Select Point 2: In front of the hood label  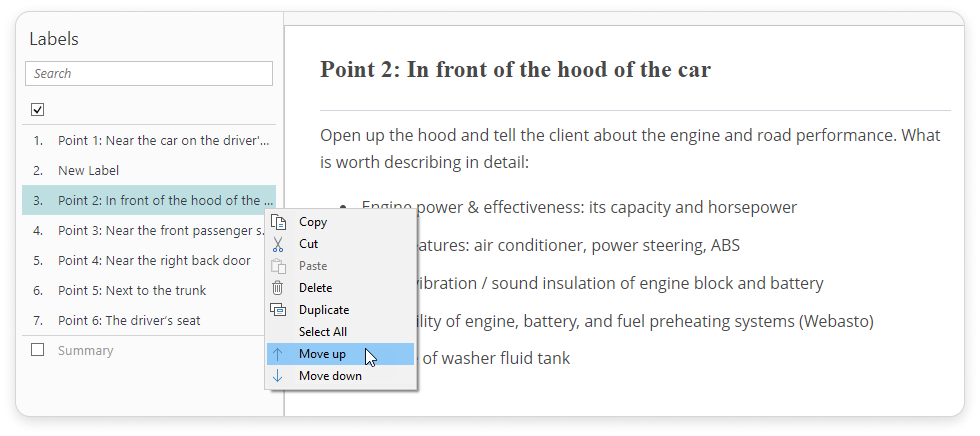tap(160, 200)
